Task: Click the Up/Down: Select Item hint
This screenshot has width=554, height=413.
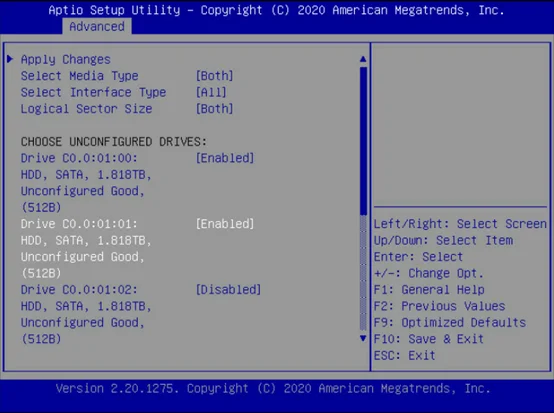Action: pos(443,240)
